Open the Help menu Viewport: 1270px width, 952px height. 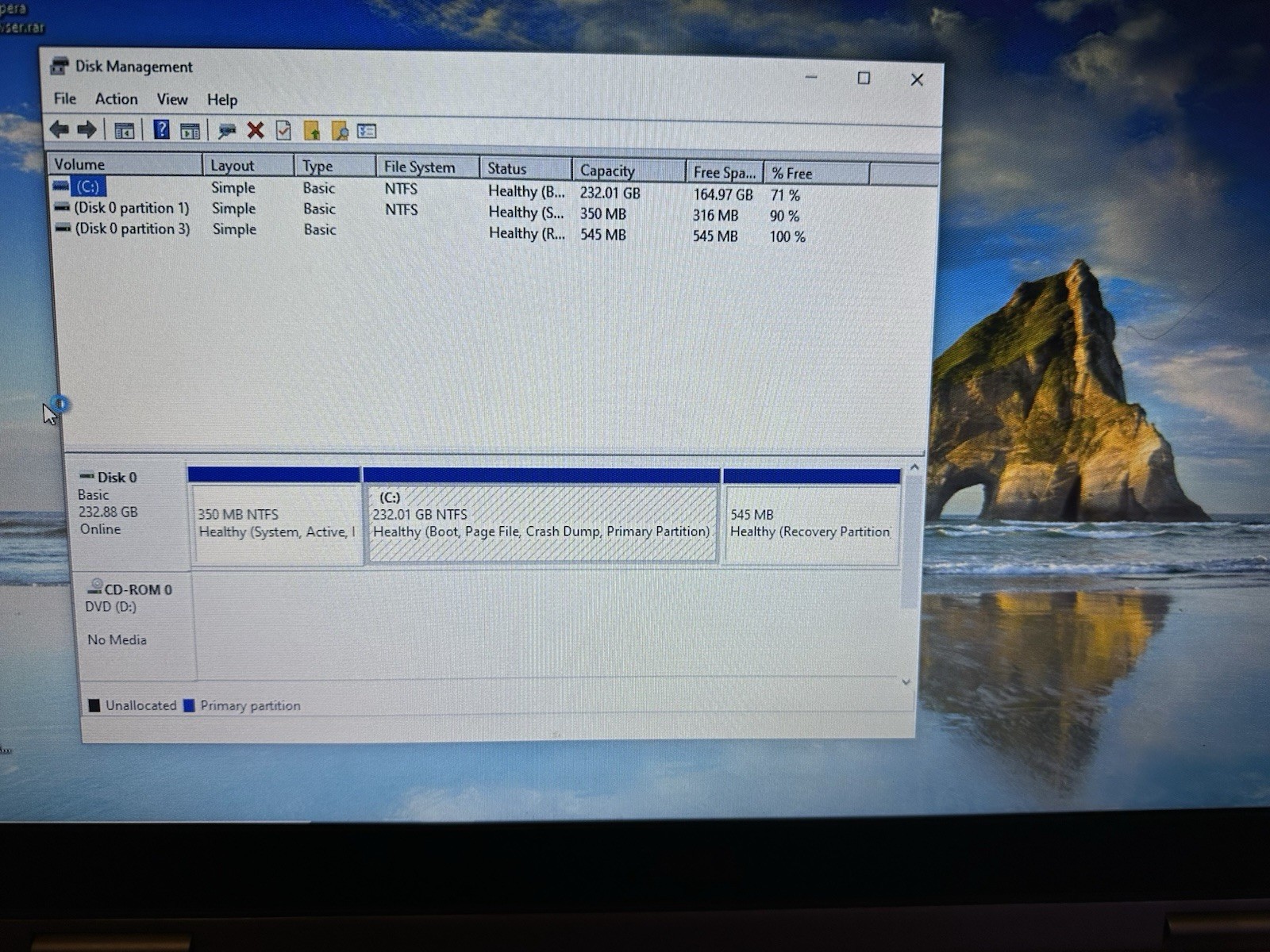click(x=222, y=100)
